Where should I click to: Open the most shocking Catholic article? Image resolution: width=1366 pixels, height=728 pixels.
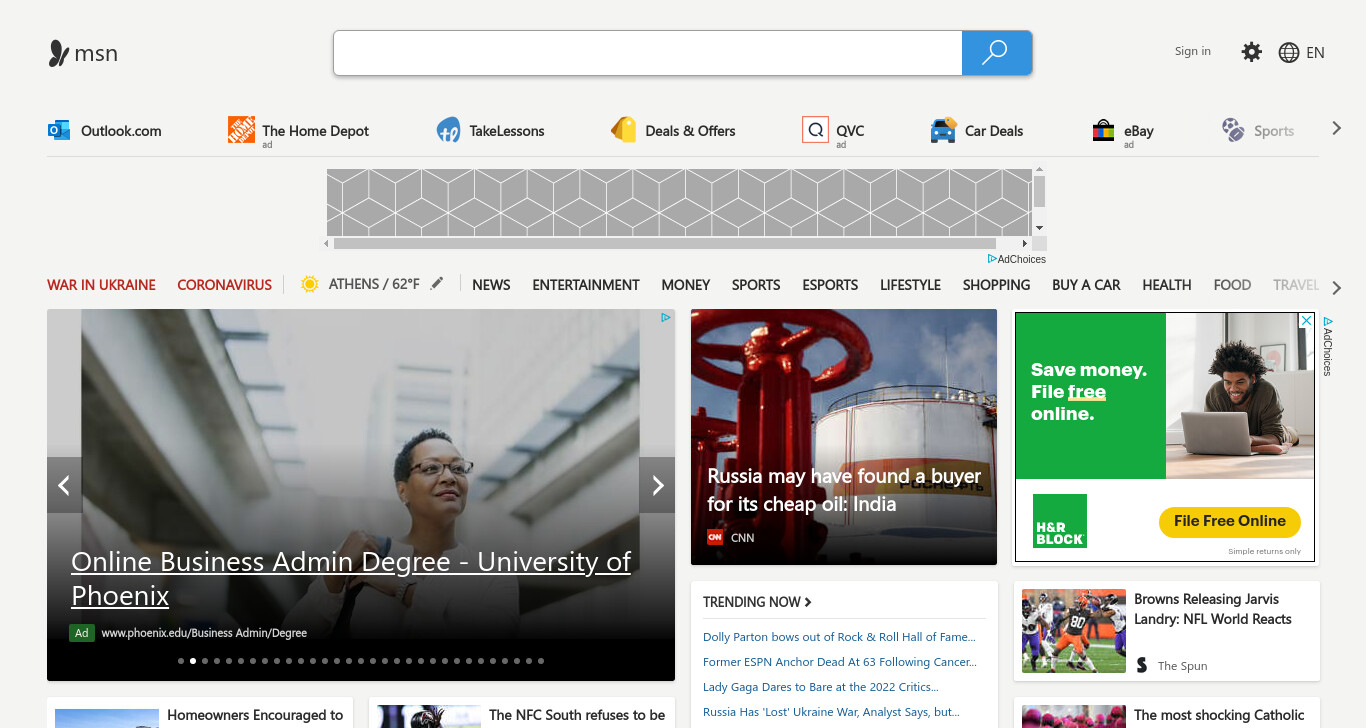(1219, 716)
